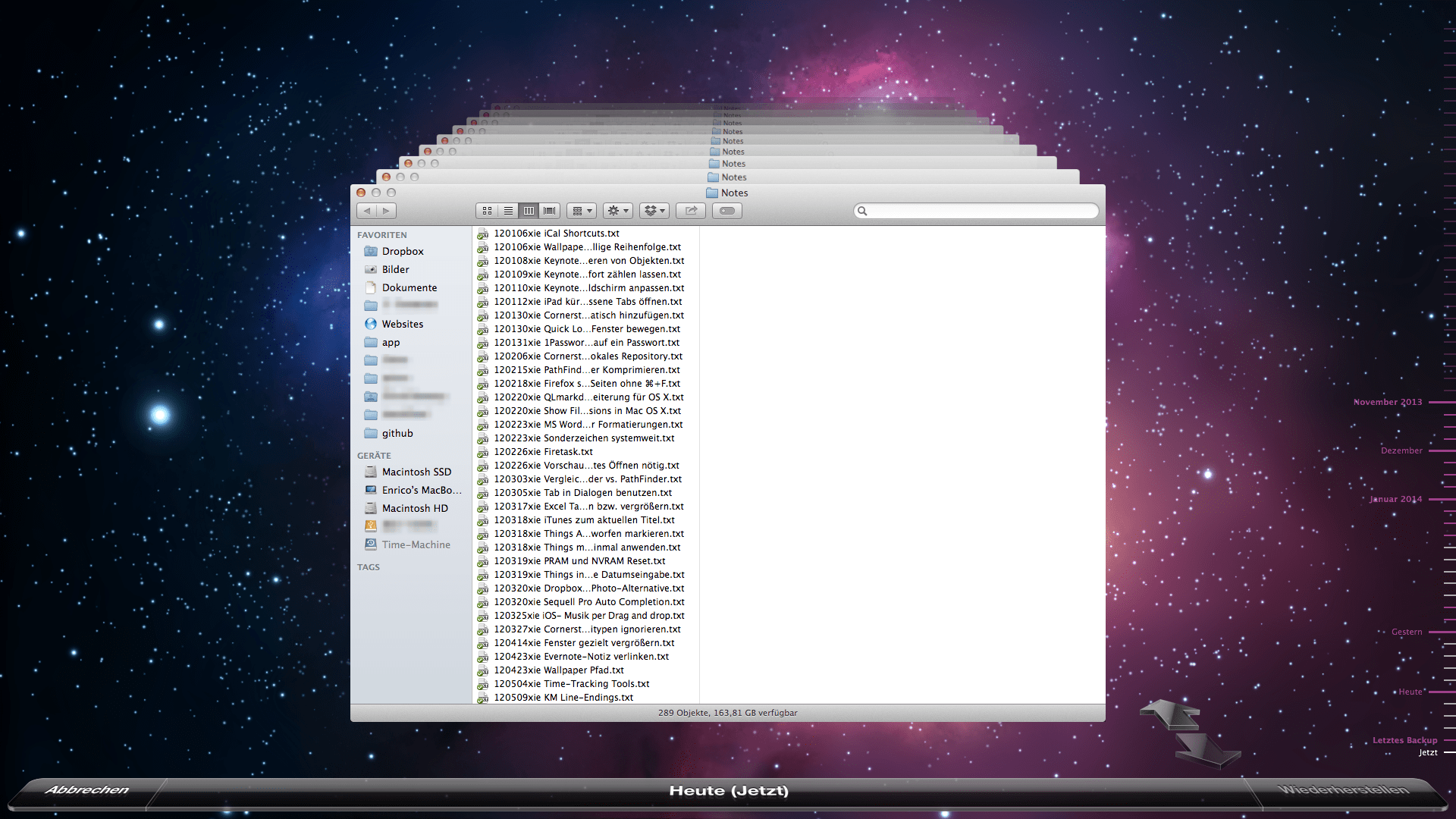Screen dimensions: 1456x819
Task: Click the Websites sidebar icon
Action: (x=371, y=324)
